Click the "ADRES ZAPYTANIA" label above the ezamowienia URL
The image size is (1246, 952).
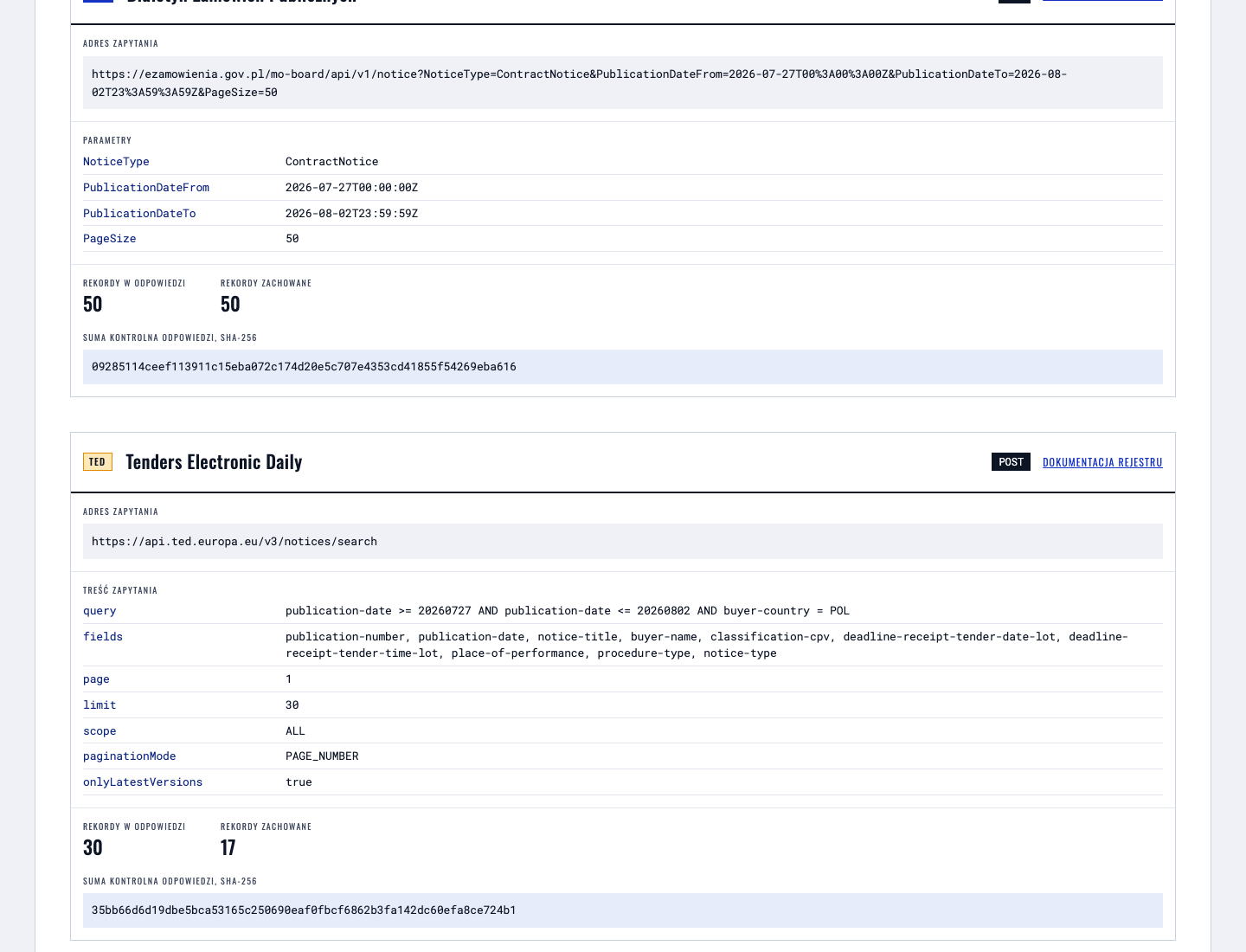(x=120, y=43)
